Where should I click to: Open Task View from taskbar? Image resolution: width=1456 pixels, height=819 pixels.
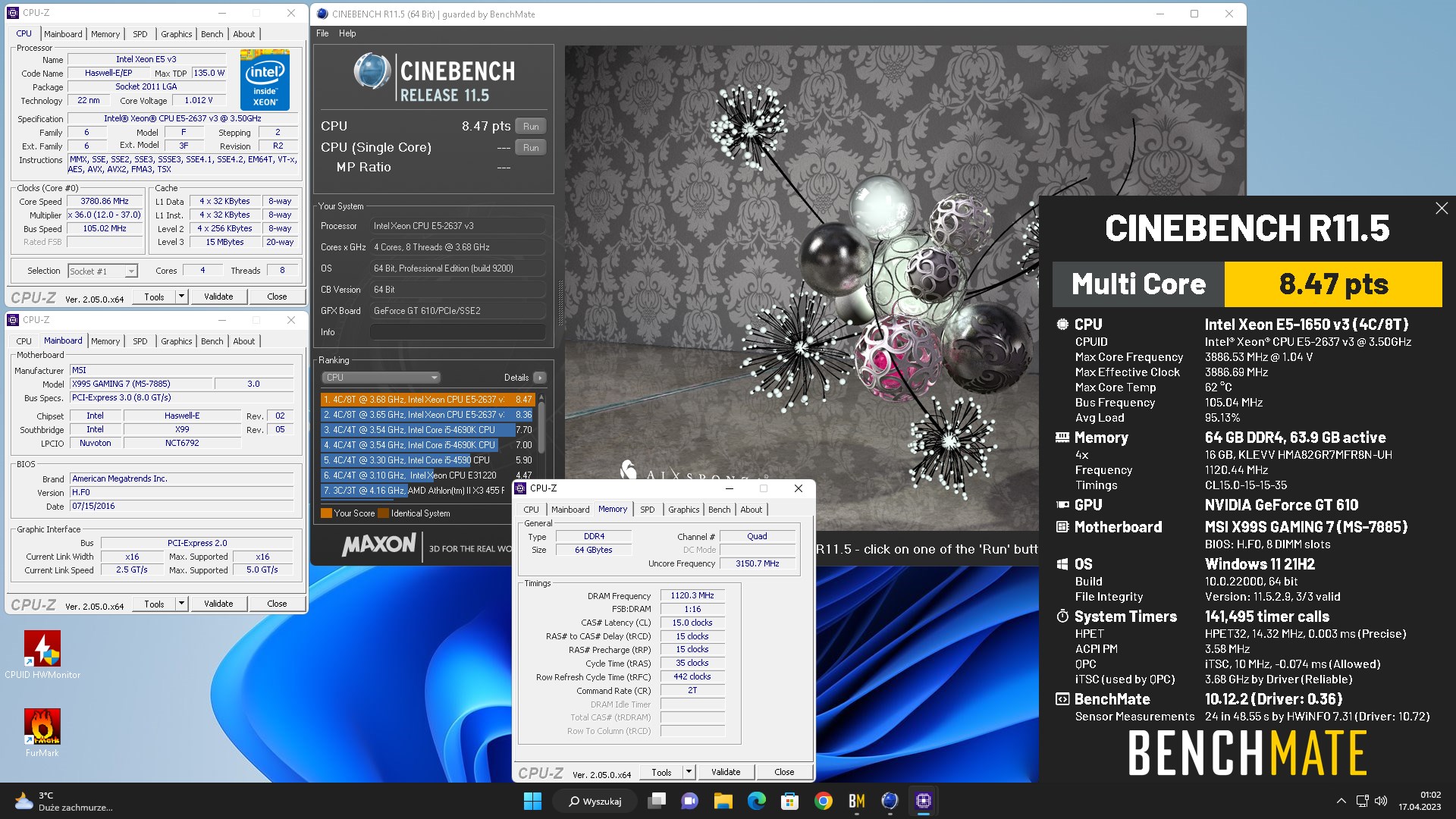(x=657, y=801)
